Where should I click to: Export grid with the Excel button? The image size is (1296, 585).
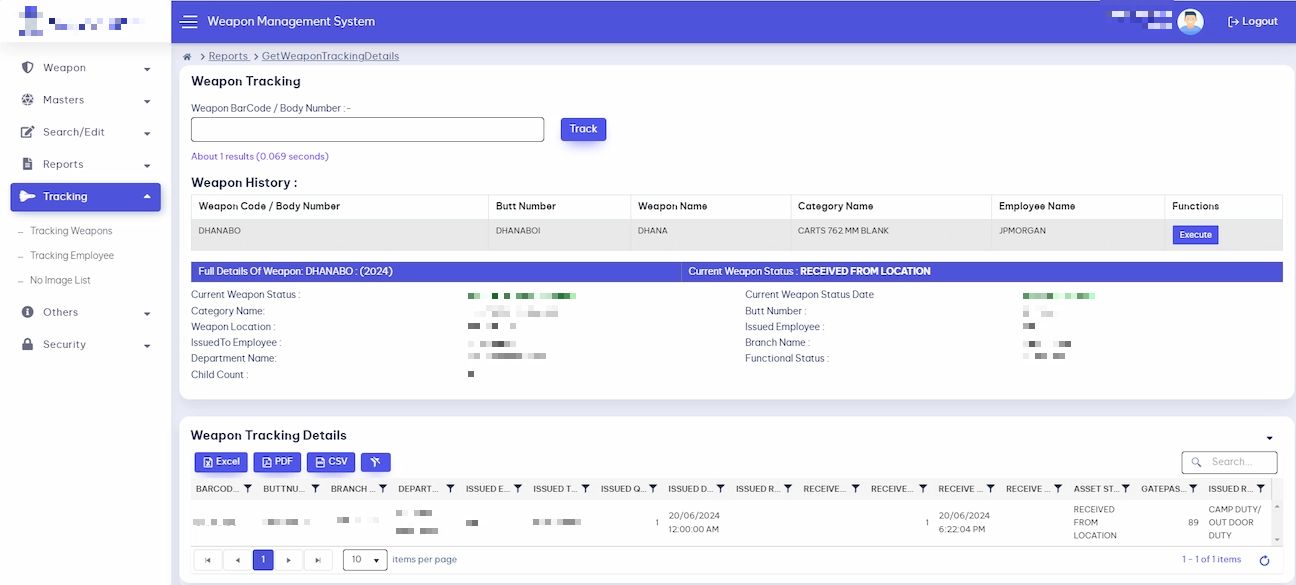[221, 462]
